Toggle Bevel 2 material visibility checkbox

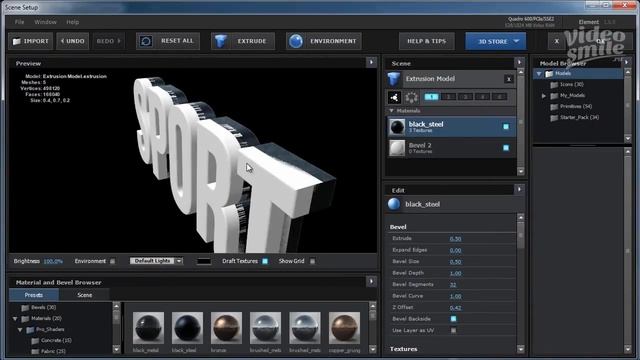pos(506,148)
